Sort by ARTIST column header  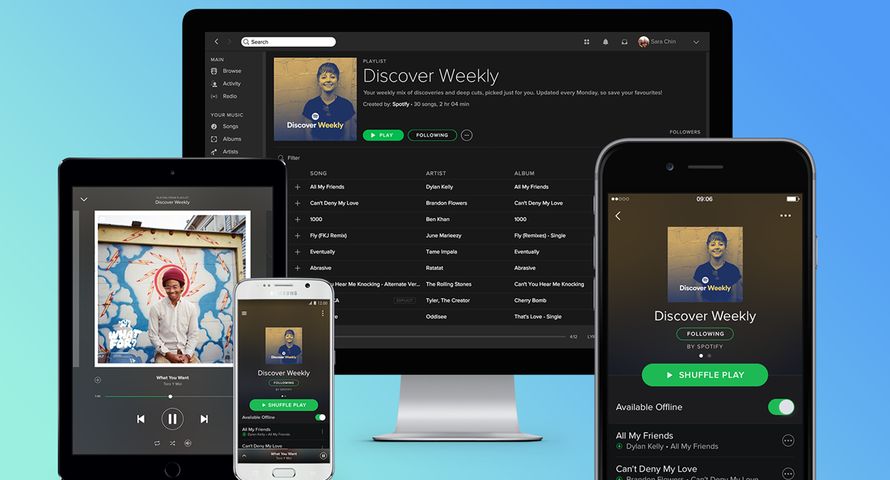tap(436, 173)
